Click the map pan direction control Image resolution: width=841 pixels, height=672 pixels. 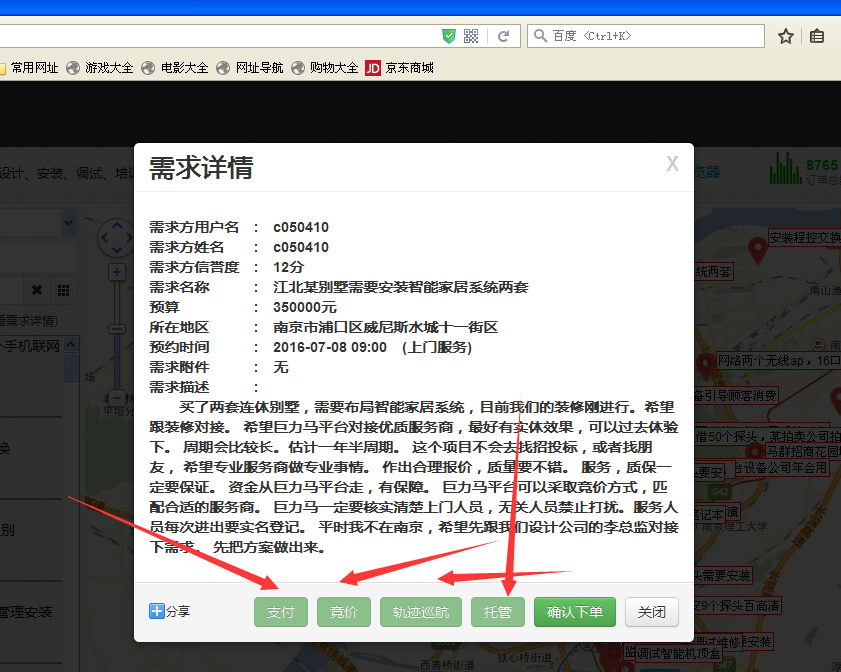click(117, 238)
